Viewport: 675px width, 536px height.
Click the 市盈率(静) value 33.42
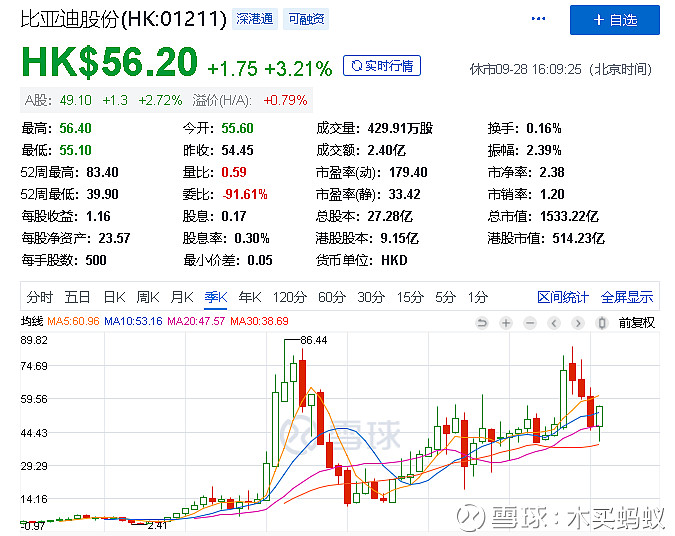[405, 194]
